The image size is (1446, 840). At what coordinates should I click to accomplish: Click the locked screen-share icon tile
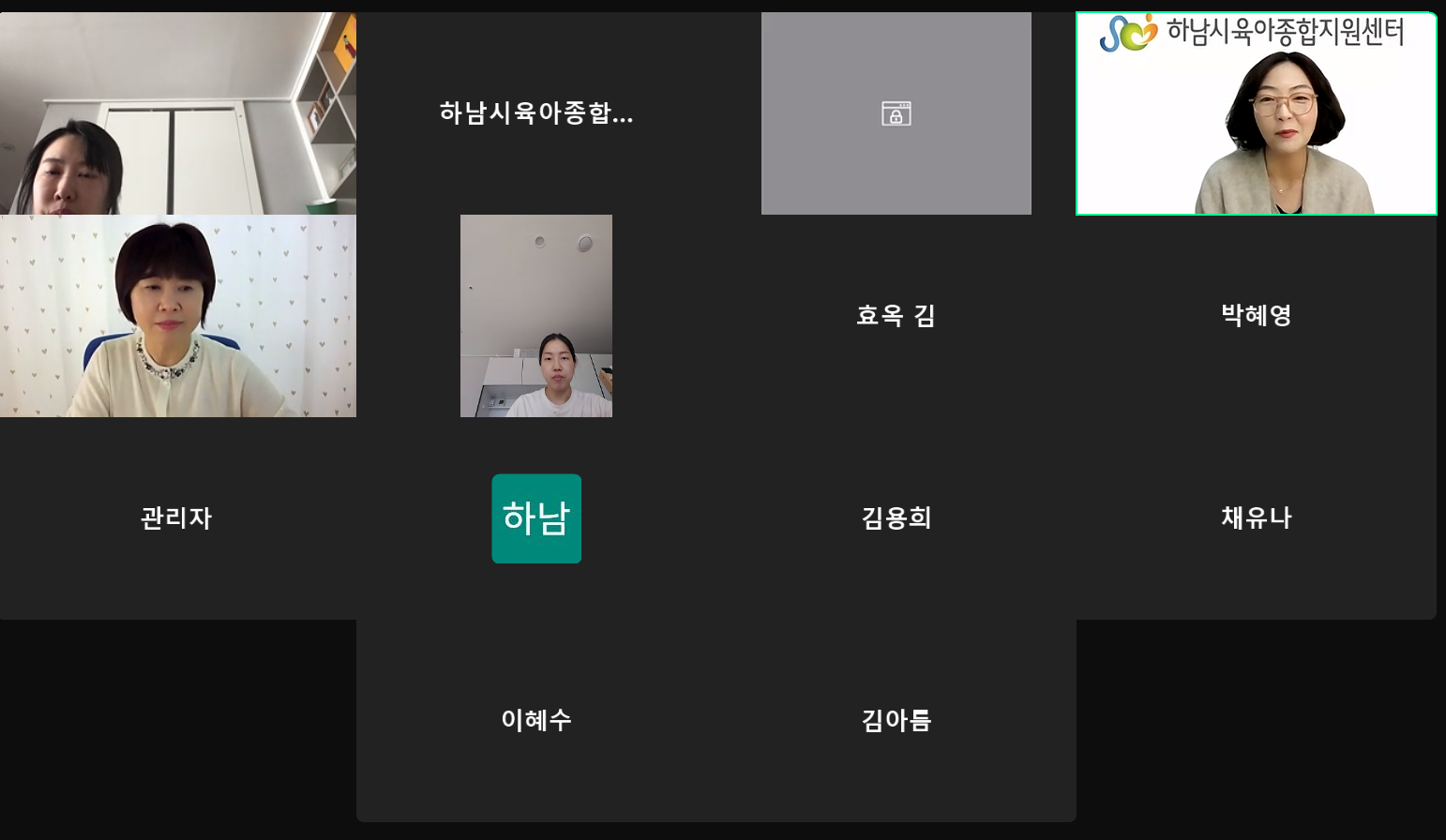click(896, 113)
